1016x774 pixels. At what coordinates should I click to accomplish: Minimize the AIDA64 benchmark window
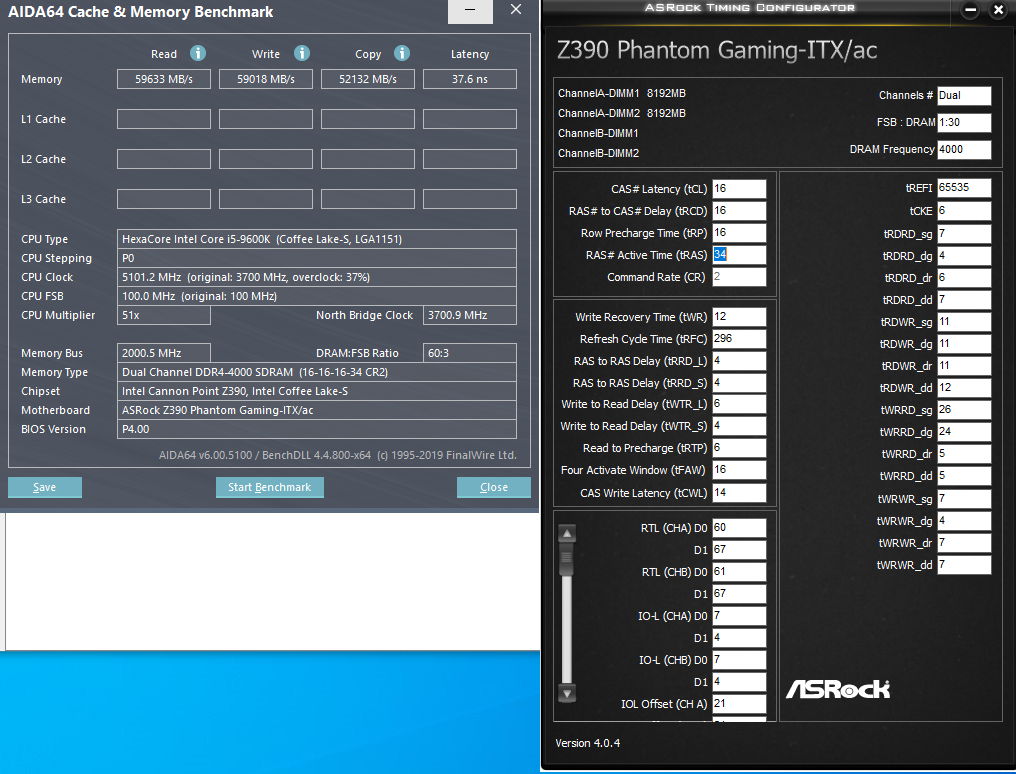[x=470, y=10]
